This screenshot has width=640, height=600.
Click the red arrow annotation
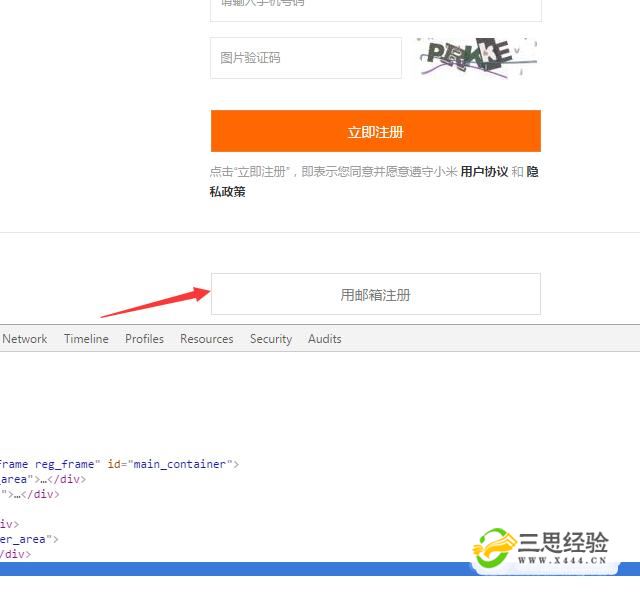coord(155,301)
